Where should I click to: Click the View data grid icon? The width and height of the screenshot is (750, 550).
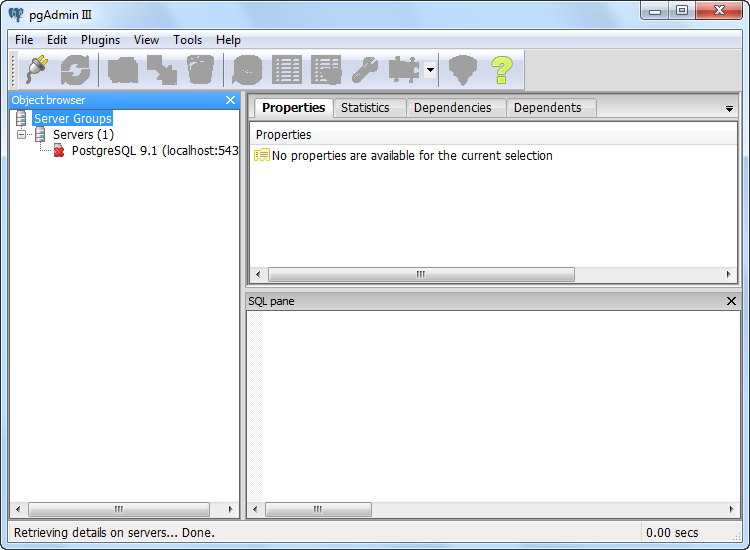[x=287, y=70]
